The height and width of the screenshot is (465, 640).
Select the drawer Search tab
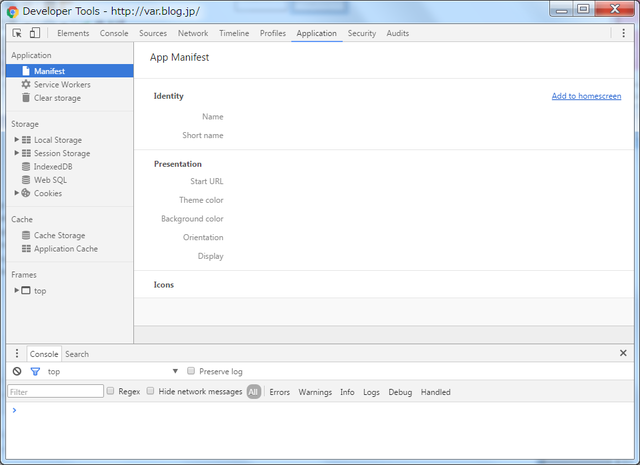(77, 354)
